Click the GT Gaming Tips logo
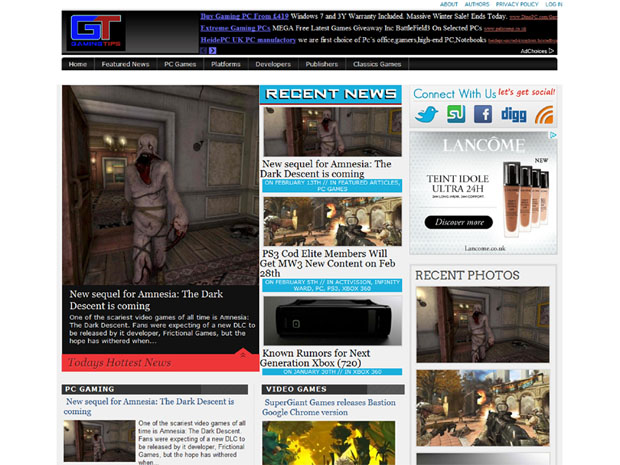 [96, 31]
